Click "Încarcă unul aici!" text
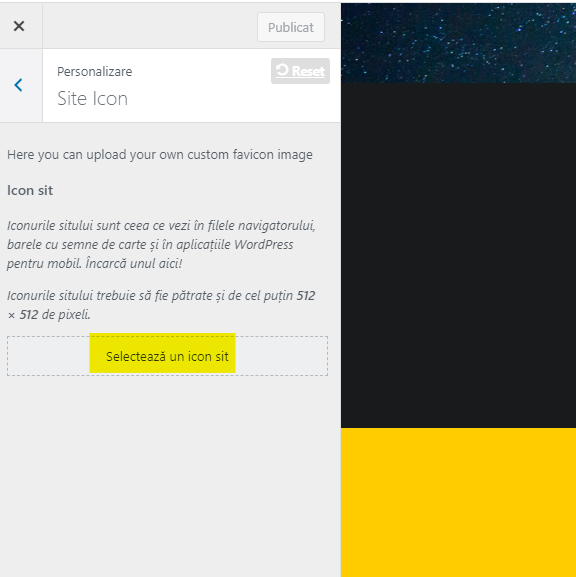 pos(134,263)
